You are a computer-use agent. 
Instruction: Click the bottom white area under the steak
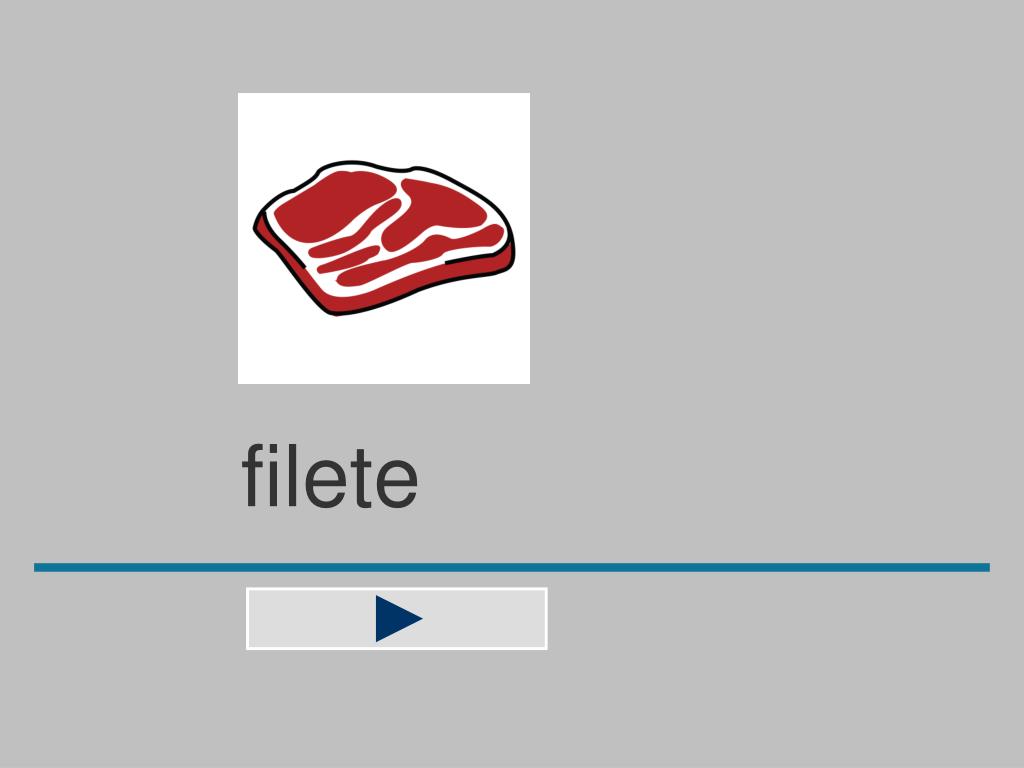click(384, 351)
